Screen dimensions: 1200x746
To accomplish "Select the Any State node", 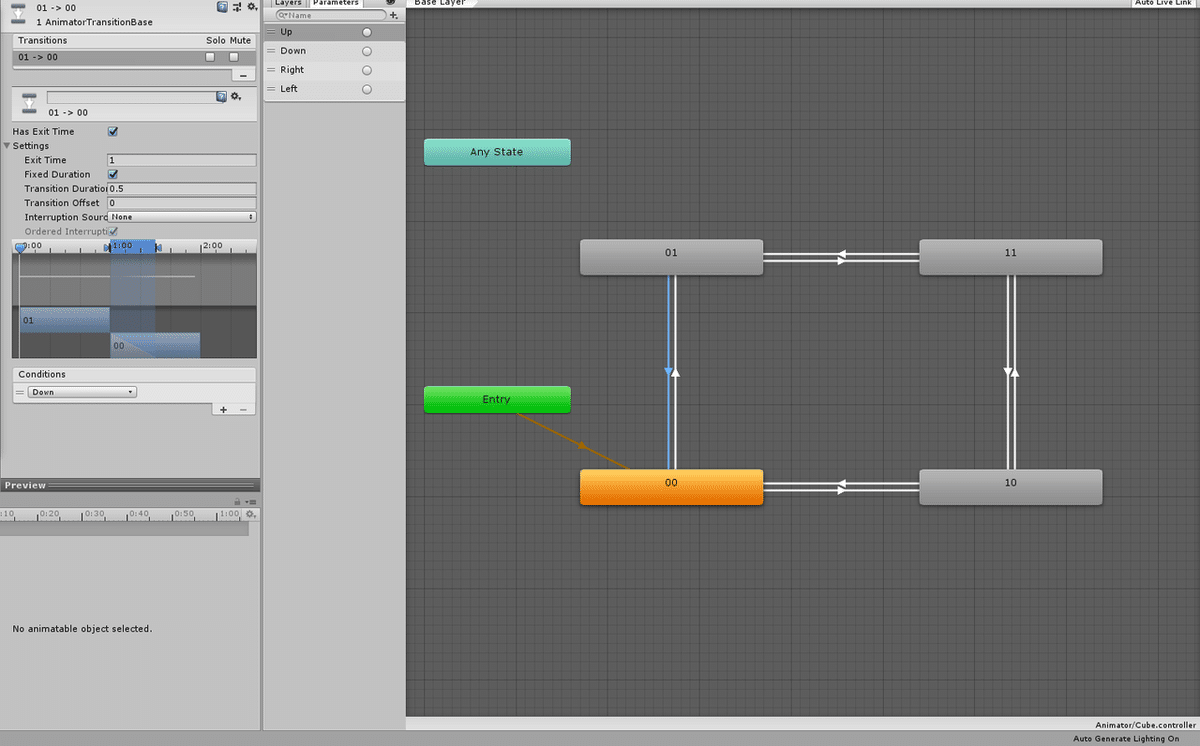I will click(x=497, y=152).
